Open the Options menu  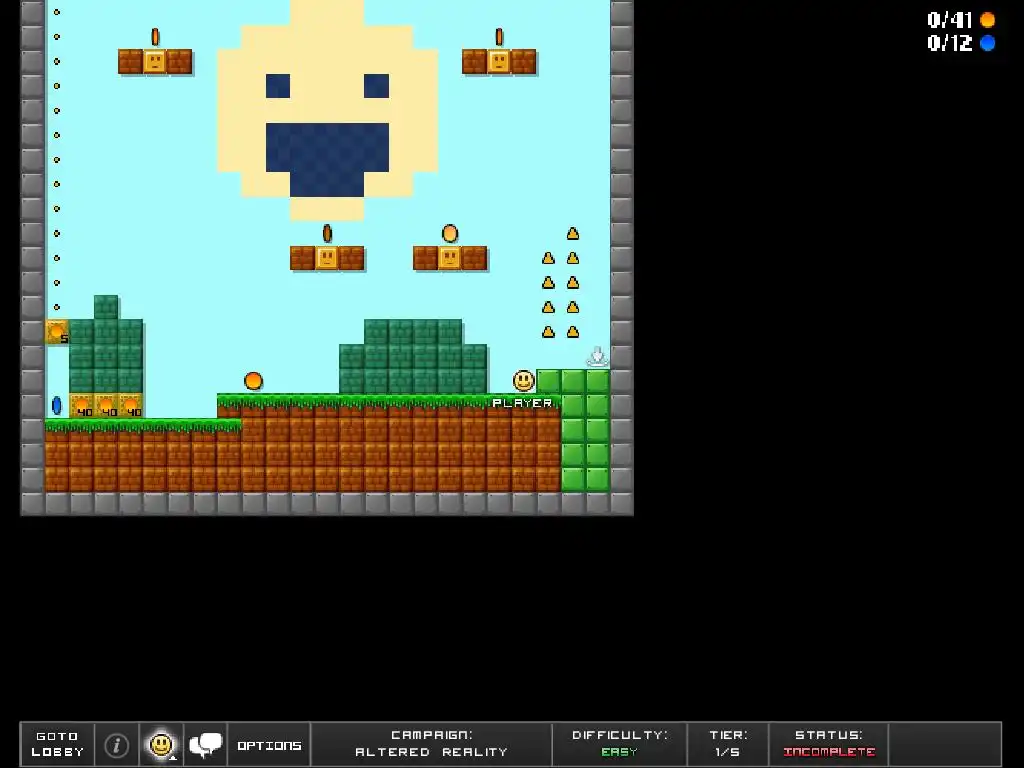[269, 745]
